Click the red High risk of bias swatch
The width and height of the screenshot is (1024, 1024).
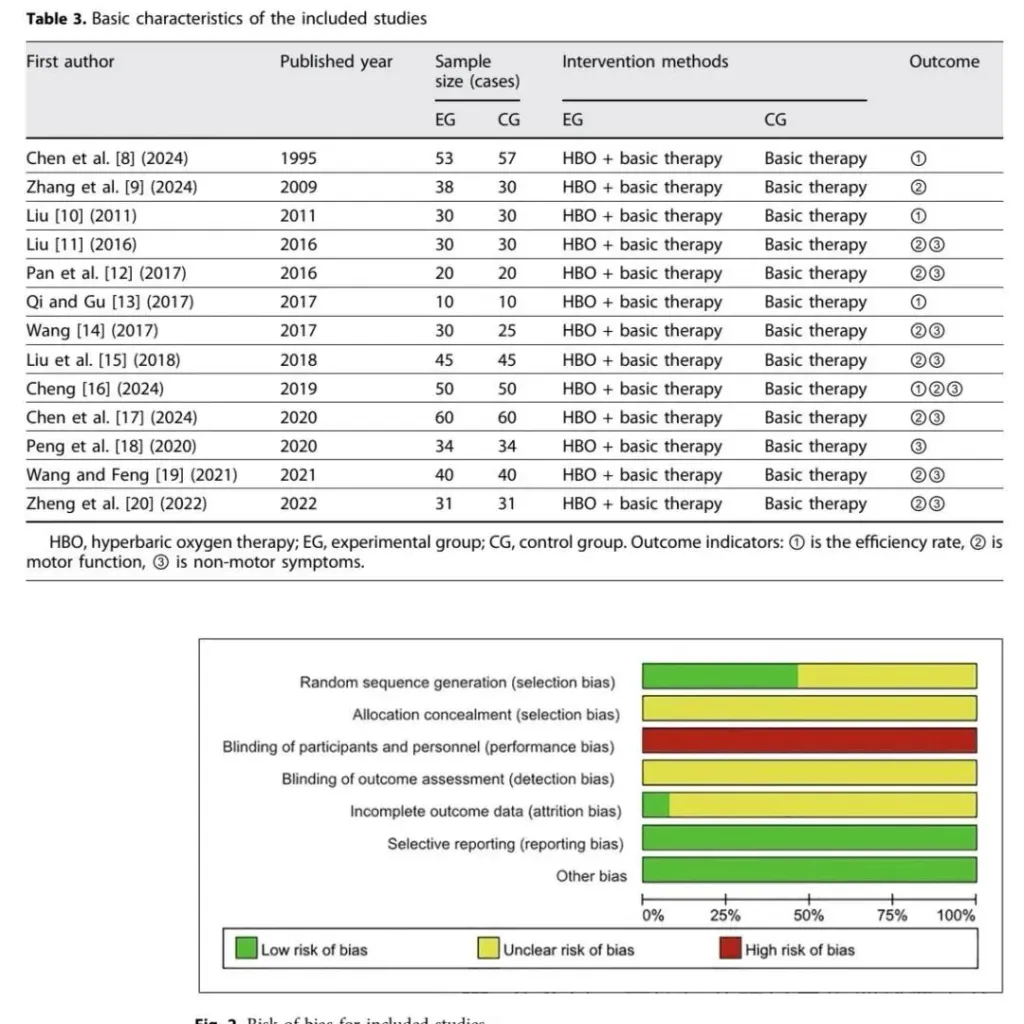[730, 949]
